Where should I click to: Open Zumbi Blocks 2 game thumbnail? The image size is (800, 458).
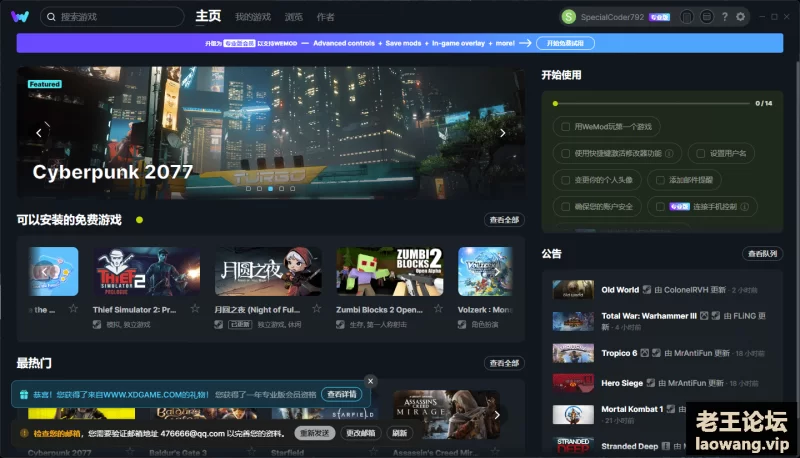(390, 271)
